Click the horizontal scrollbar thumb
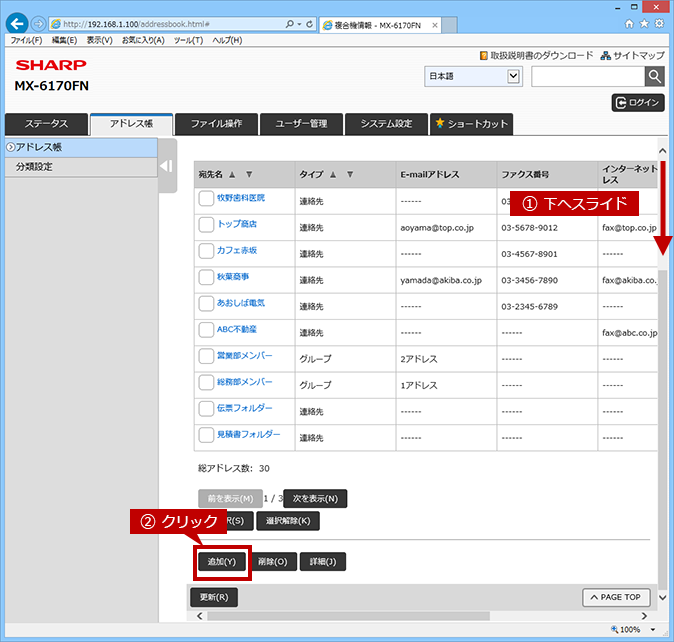Screen dimensions: 674x642 348,616
